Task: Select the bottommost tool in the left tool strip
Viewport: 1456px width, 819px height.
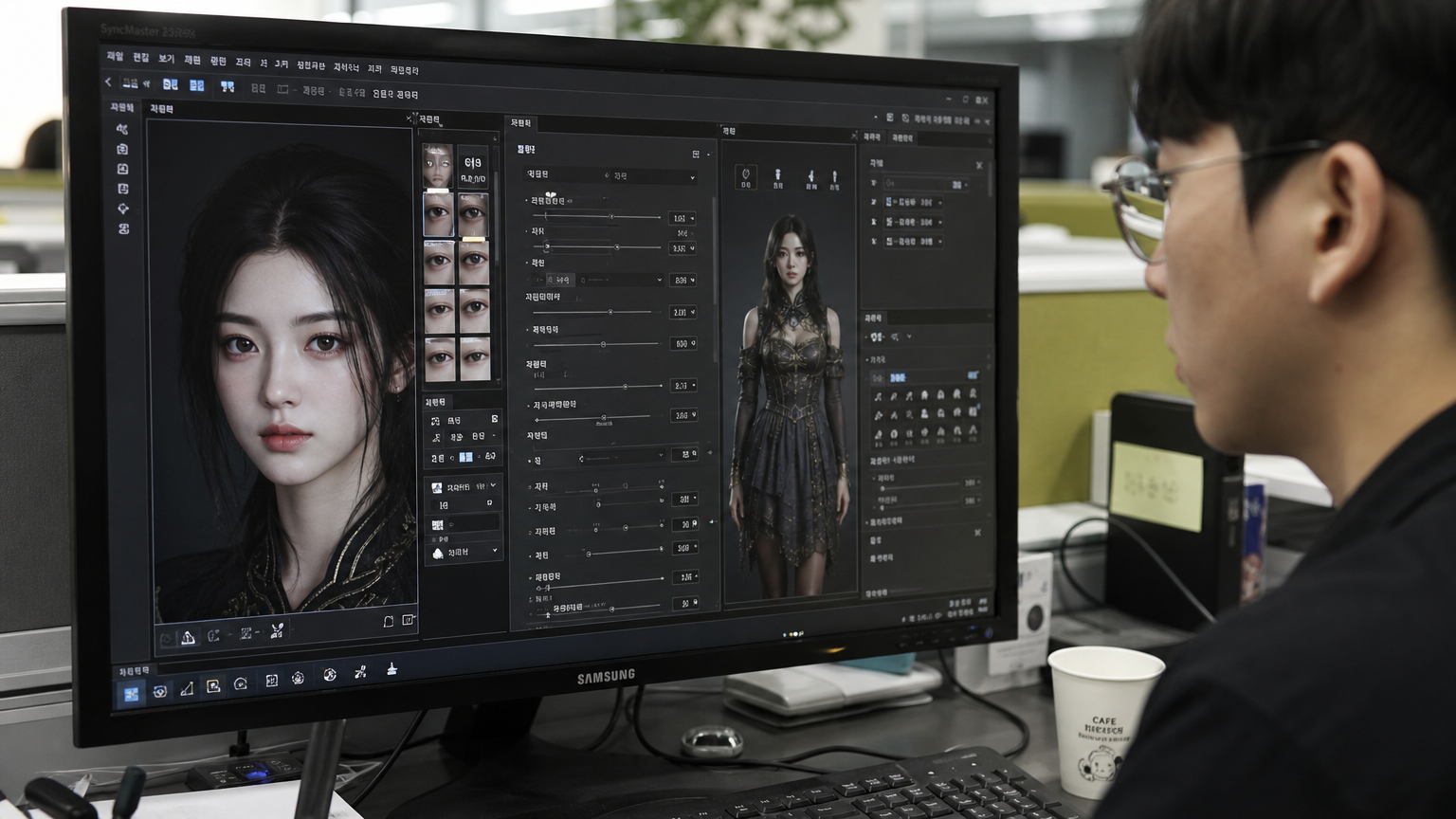Action: coord(124,228)
